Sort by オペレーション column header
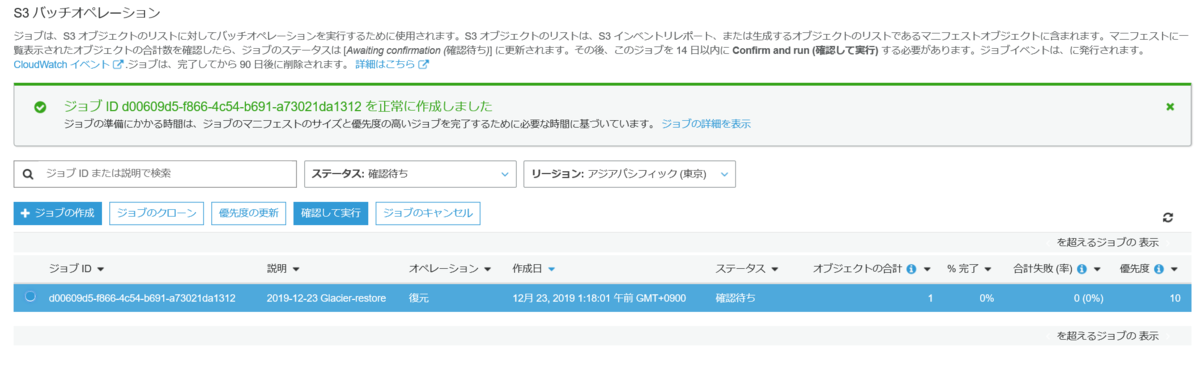Viewport: 1200px width, 372px height. point(450,269)
